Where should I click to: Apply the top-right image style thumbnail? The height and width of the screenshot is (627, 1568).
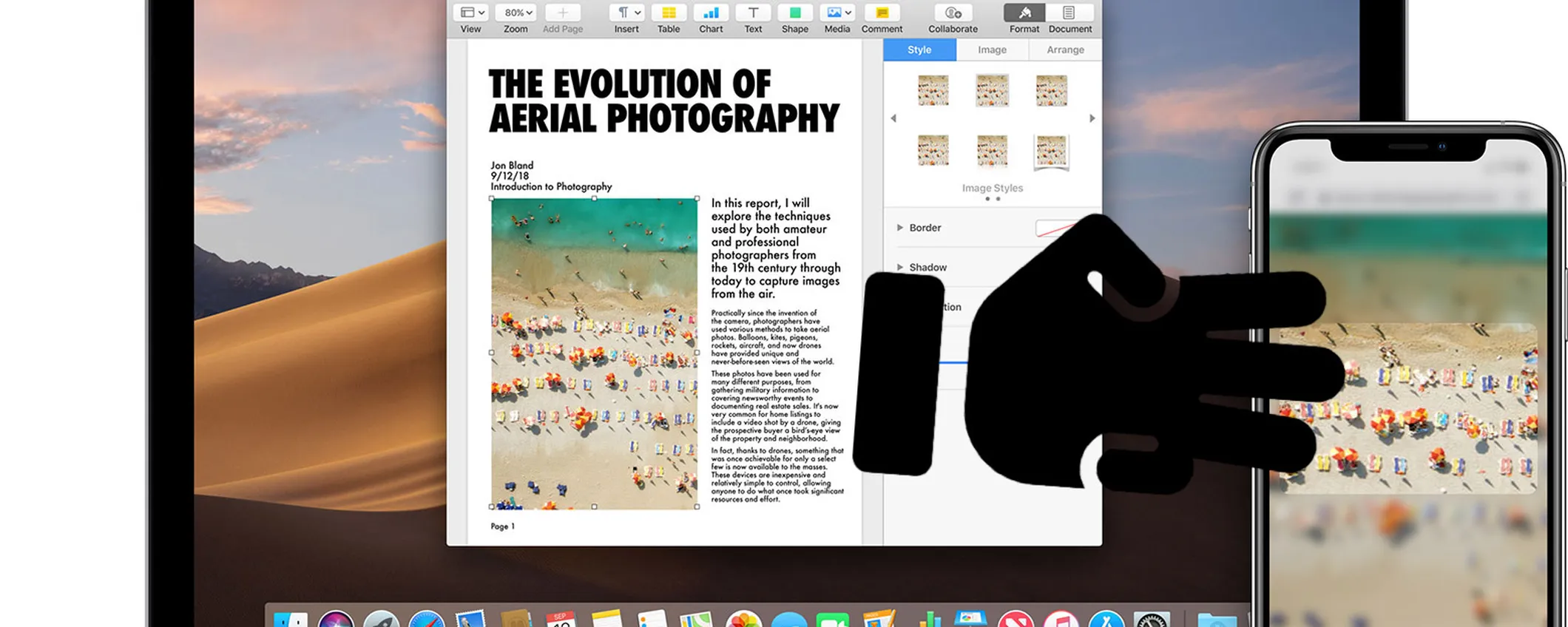(x=1051, y=90)
